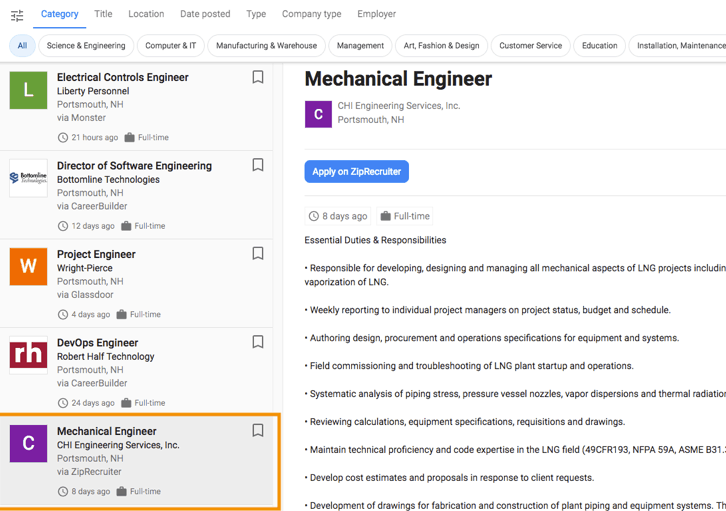The width and height of the screenshot is (726, 511).
Task: Filter by Art, Fashion & Design category
Action: pyautogui.click(x=441, y=45)
